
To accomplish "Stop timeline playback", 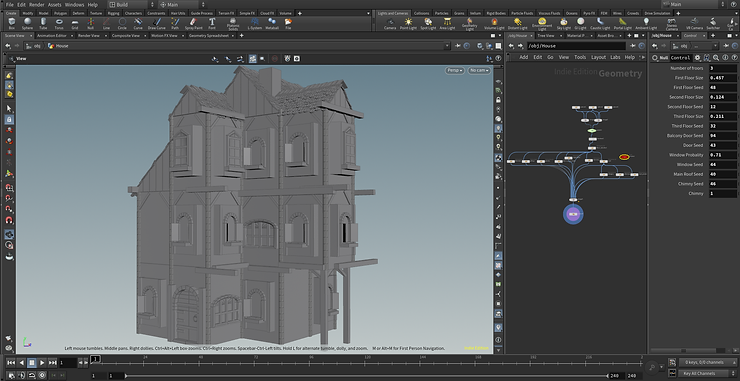I will click(32, 363).
